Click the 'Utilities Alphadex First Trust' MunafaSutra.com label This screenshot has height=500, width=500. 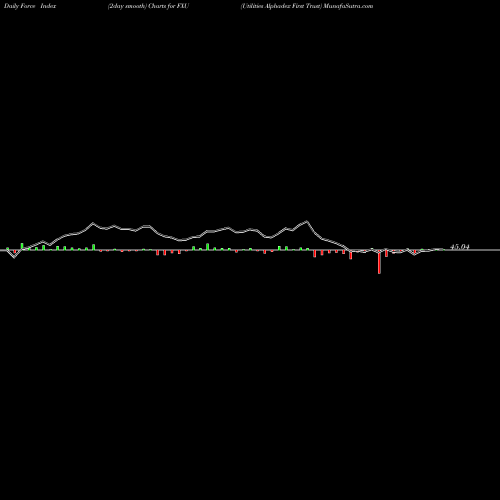click(x=307, y=6)
